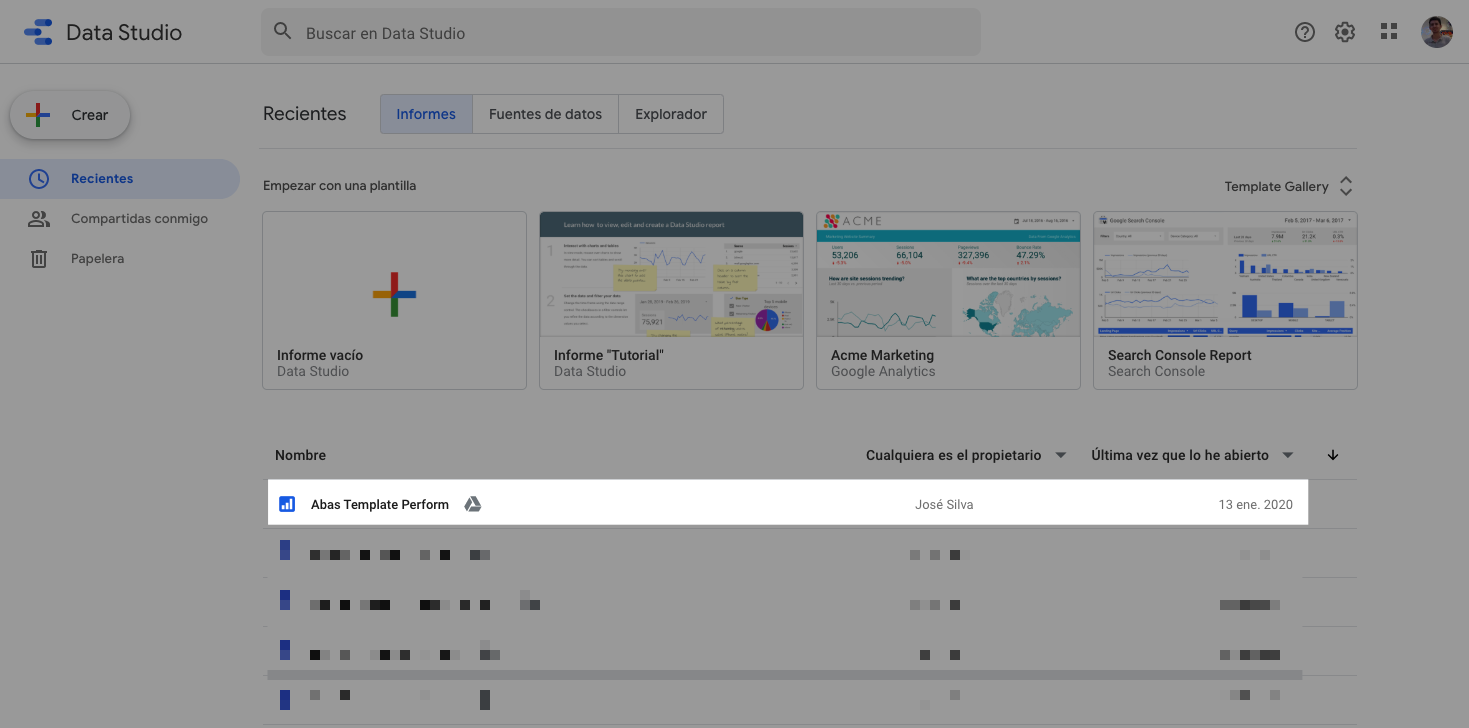Screen dimensions: 1469x728
Task: Switch to the Informes tab
Action: coord(426,114)
